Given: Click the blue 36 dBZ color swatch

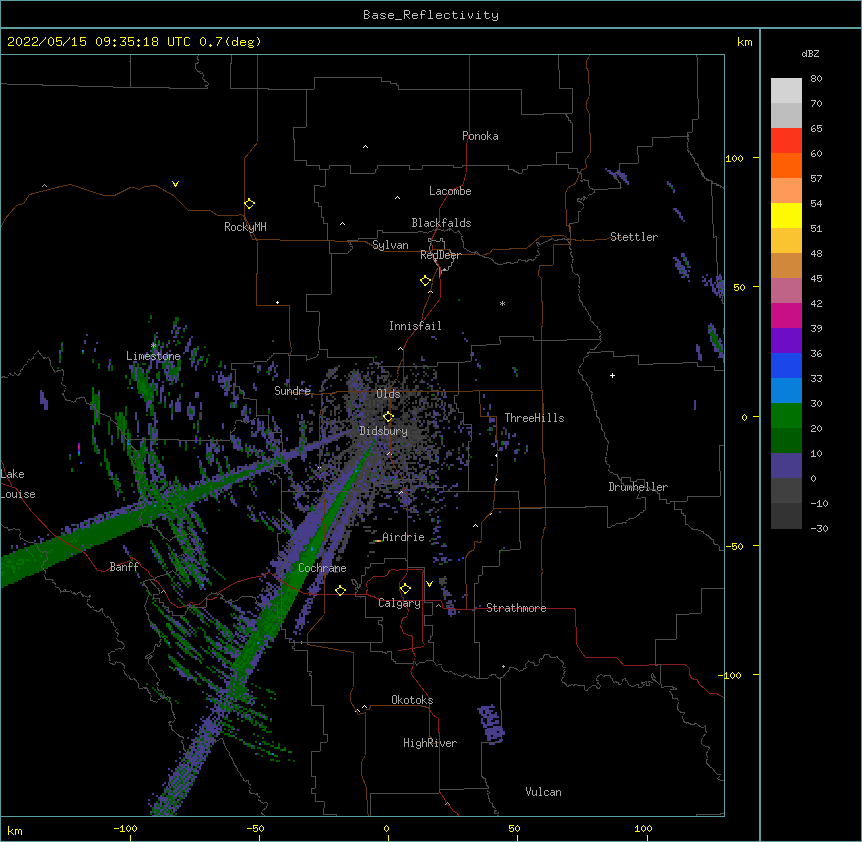Looking at the screenshot, I should tap(786, 365).
